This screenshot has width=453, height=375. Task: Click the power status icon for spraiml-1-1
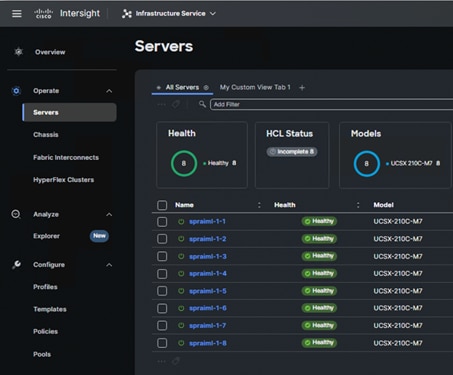tap(181, 222)
